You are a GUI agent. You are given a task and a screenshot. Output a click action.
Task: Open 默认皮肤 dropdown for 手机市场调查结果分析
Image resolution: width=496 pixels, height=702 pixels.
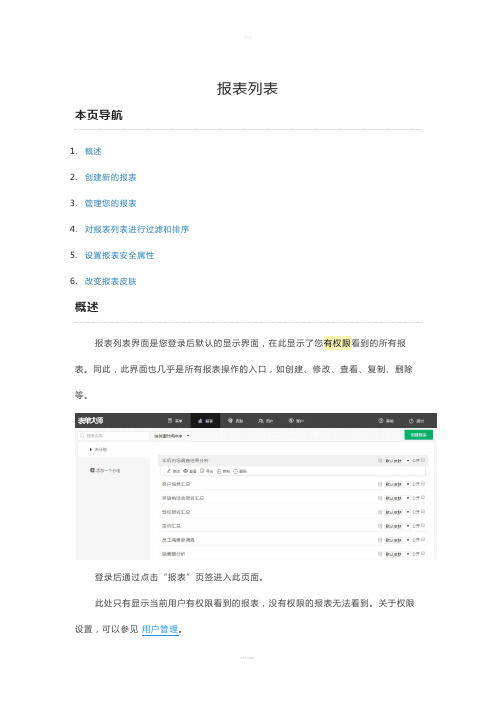[397, 460]
